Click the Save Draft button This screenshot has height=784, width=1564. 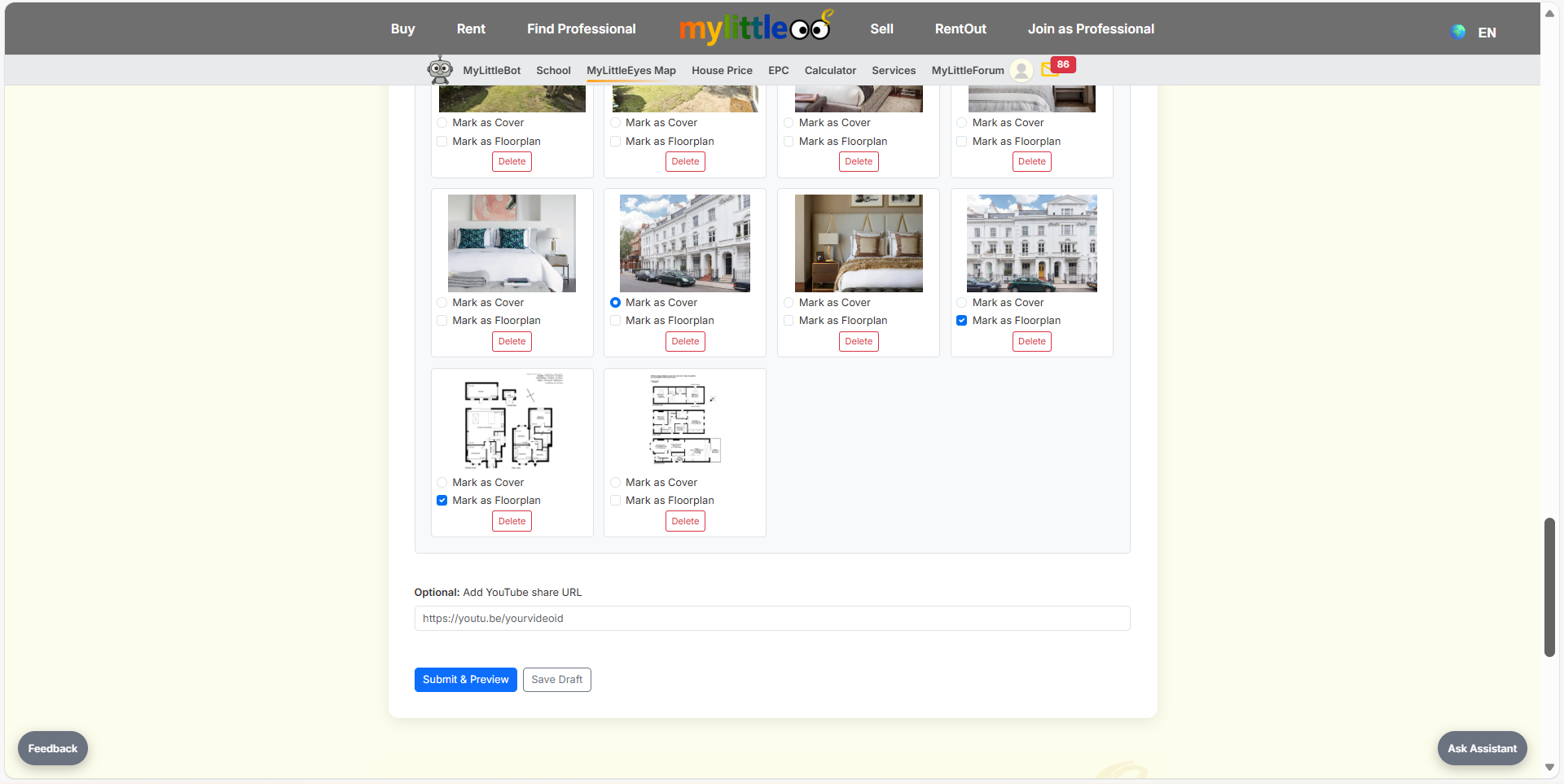pyautogui.click(x=556, y=680)
